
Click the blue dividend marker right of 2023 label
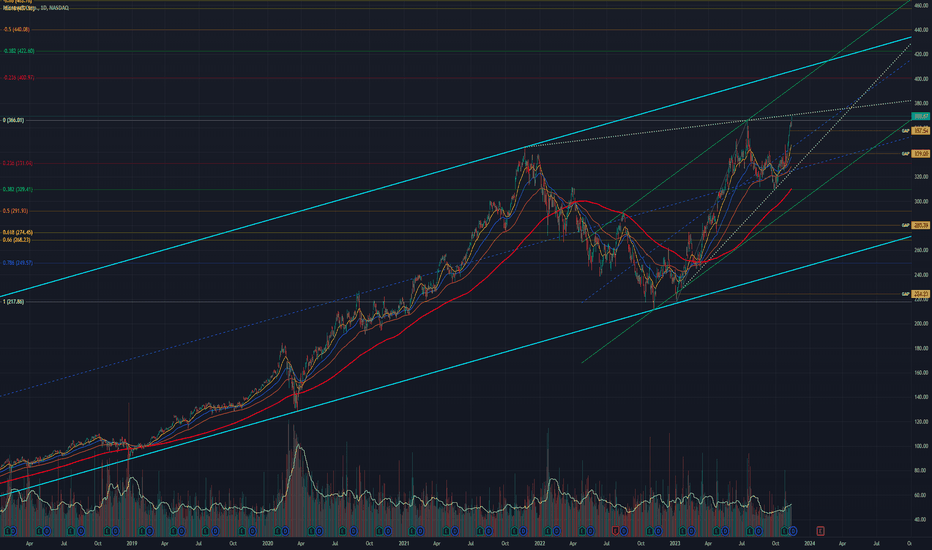(x=691, y=530)
